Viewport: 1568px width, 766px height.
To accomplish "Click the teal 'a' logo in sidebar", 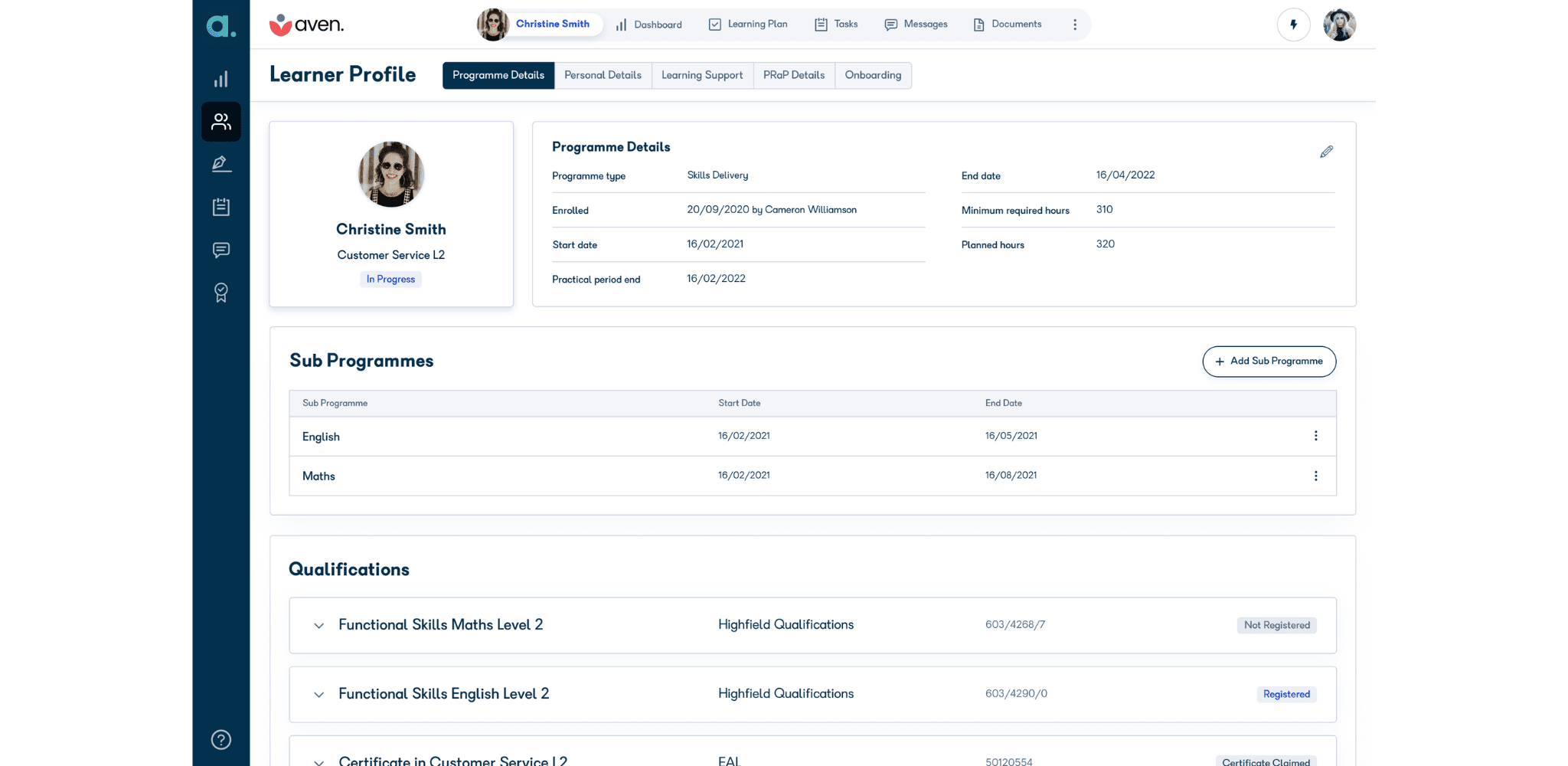I will pos(220,26).
